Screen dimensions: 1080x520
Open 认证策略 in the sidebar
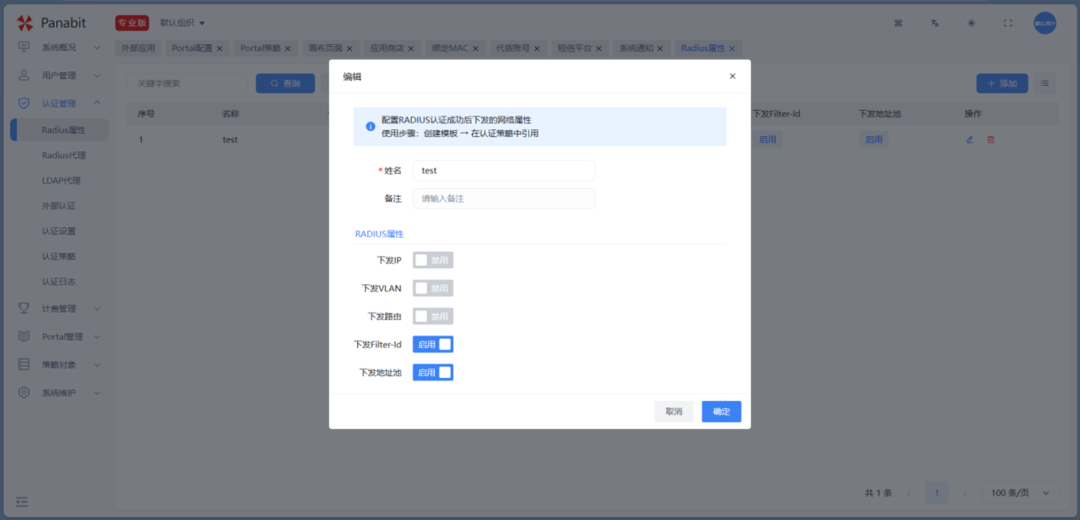coord(59,256)
